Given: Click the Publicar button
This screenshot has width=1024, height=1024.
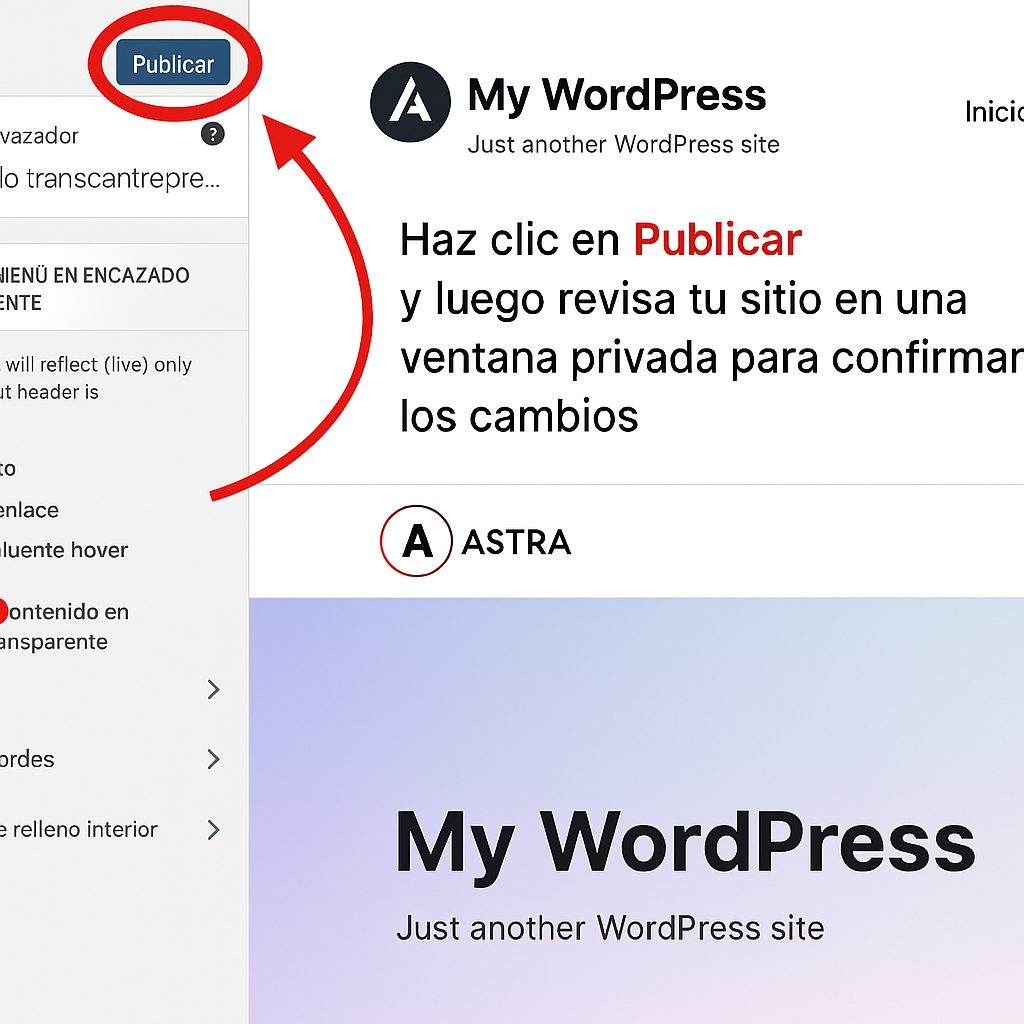Looking at the screenshot, I should click(x=172, y=63).
